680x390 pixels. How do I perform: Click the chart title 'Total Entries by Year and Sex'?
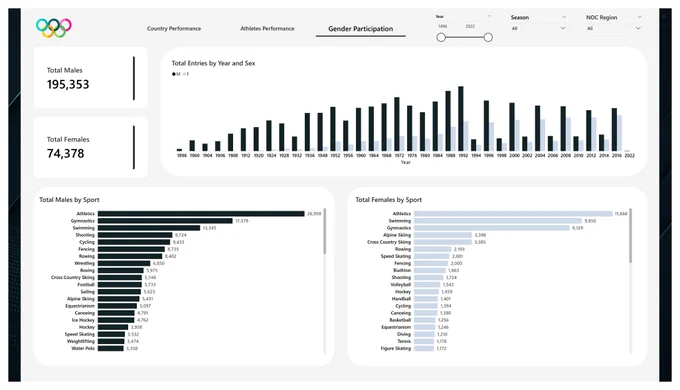[x=213, y=63]
